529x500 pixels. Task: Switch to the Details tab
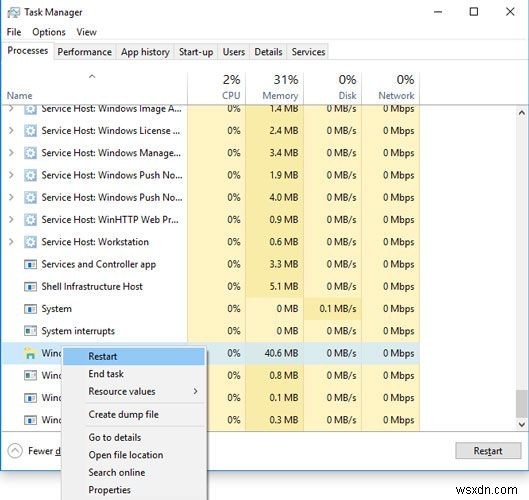click(x=269, y=52)
